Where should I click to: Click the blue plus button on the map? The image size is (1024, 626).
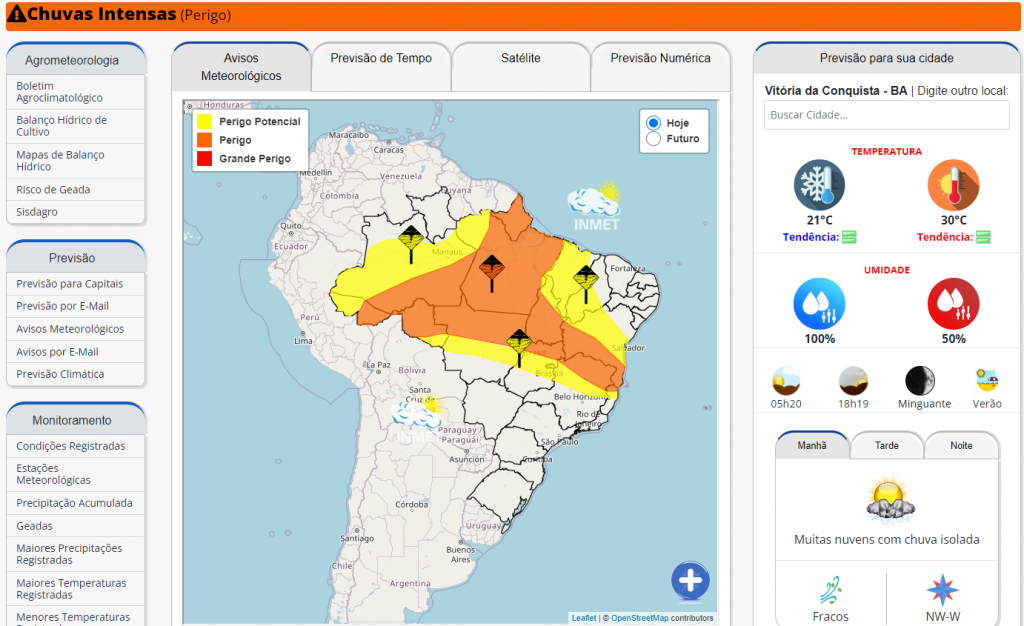point(690,580)
